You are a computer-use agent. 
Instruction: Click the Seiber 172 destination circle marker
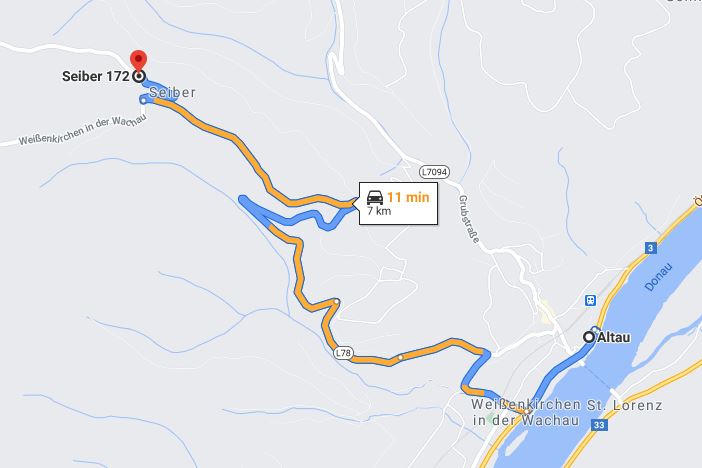pyautogui.click(x=139, y=77)
